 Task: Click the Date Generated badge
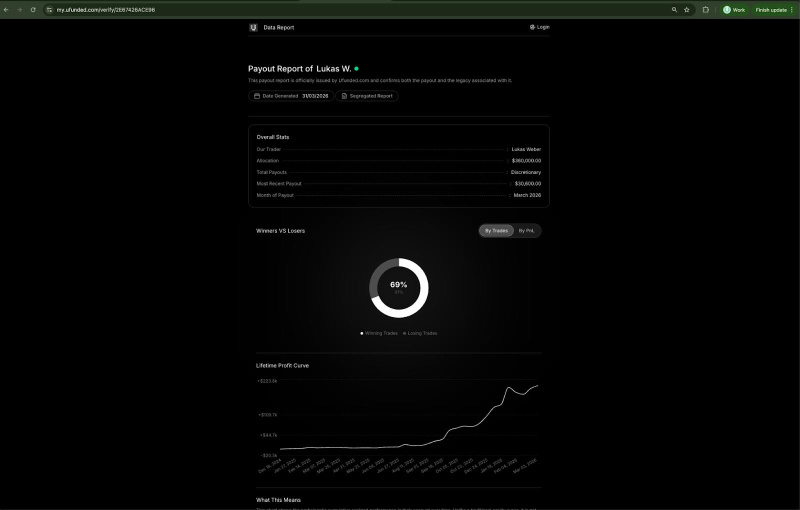[x=291, y=96]
